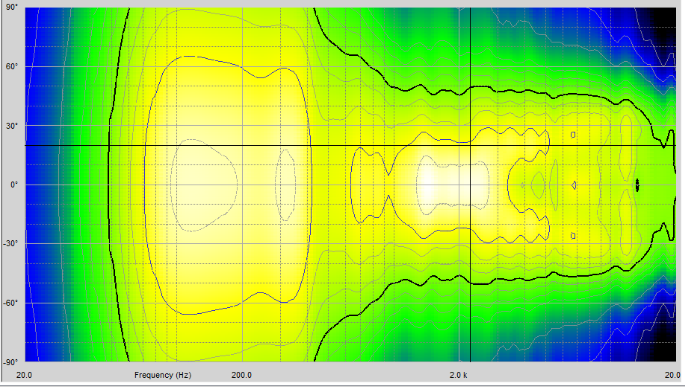The height and width of the screenshot is (387, 685).
Task: Click the -60° angle axis label
Action: [x=10, y=303]
